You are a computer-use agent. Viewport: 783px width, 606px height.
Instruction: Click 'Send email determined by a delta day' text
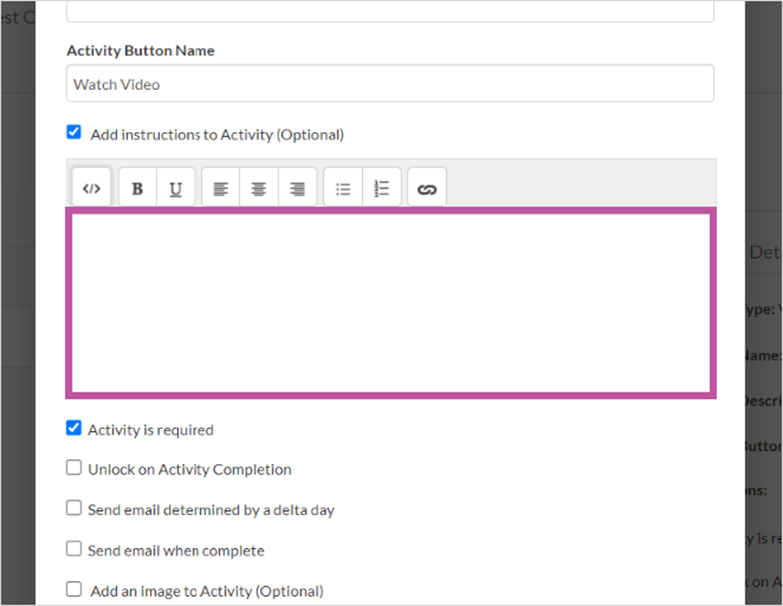[211, 510]
